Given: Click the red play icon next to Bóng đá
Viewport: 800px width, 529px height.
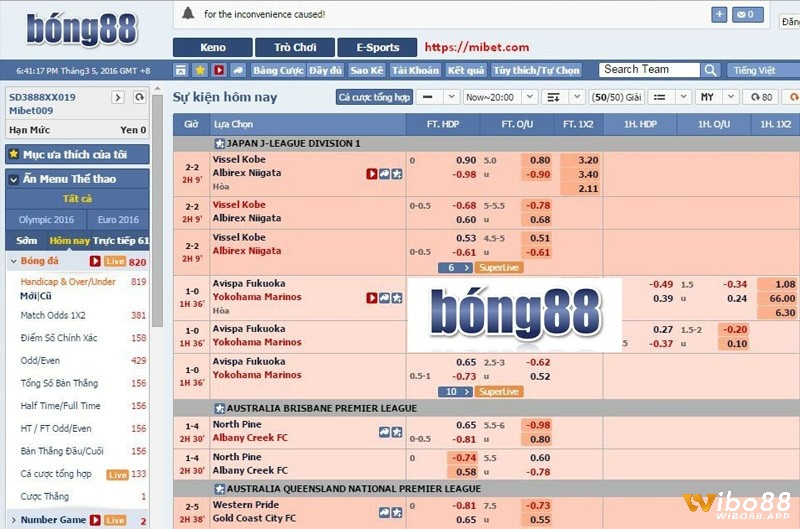Looking at the screenshot, I should tap(95, 261).
